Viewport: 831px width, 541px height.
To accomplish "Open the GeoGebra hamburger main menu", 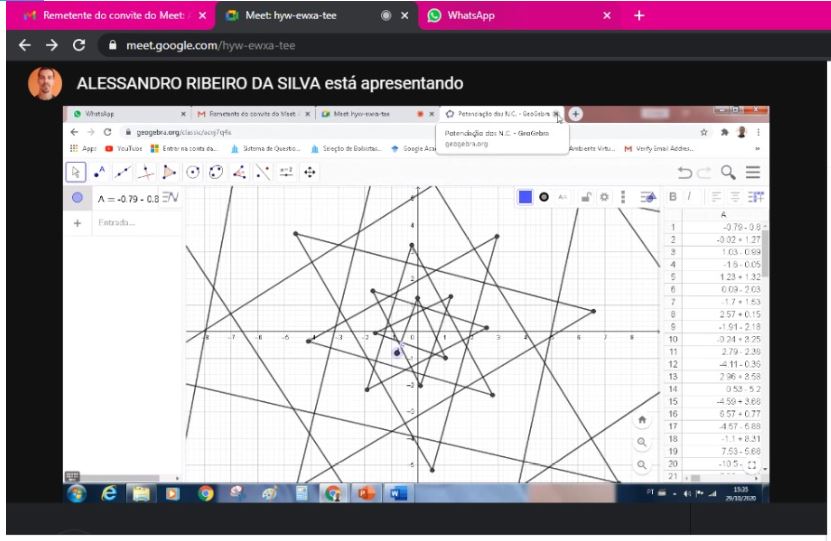I will pos(753,173).
